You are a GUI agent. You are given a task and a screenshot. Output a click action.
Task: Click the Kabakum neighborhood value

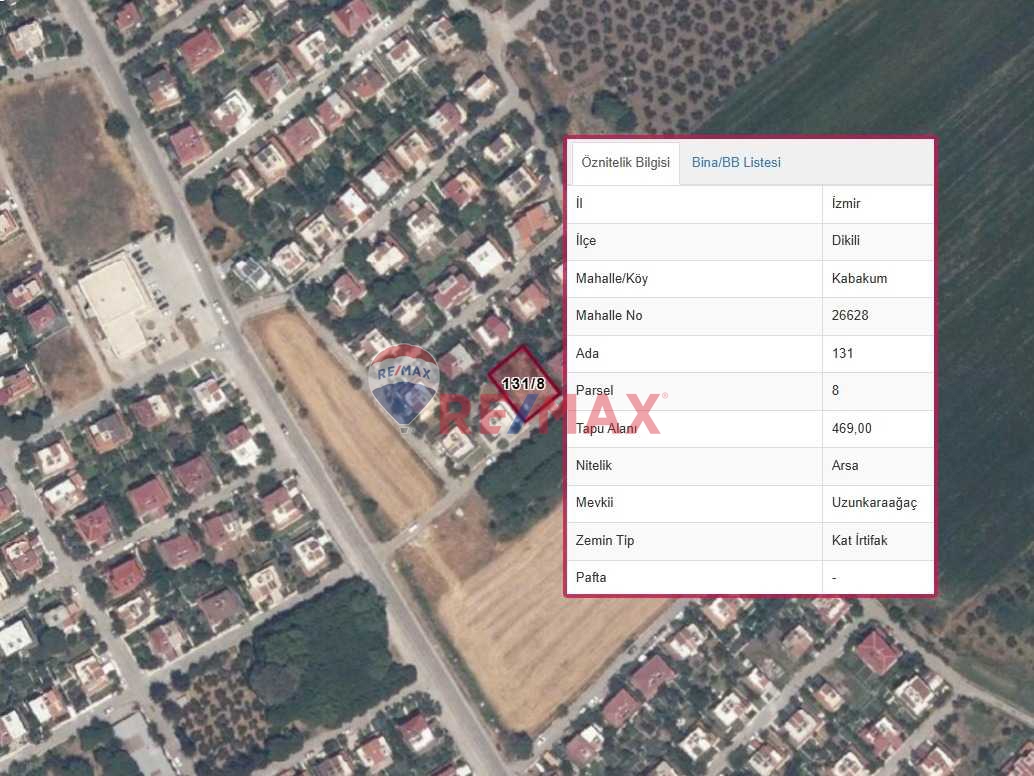point(859,279)
